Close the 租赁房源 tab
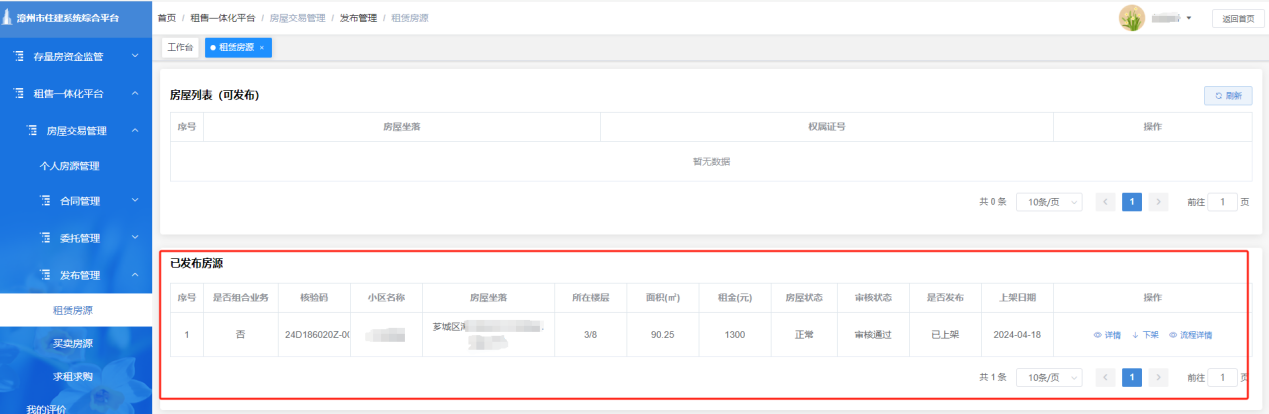The image size is (1269, 414). pos(262,48)
